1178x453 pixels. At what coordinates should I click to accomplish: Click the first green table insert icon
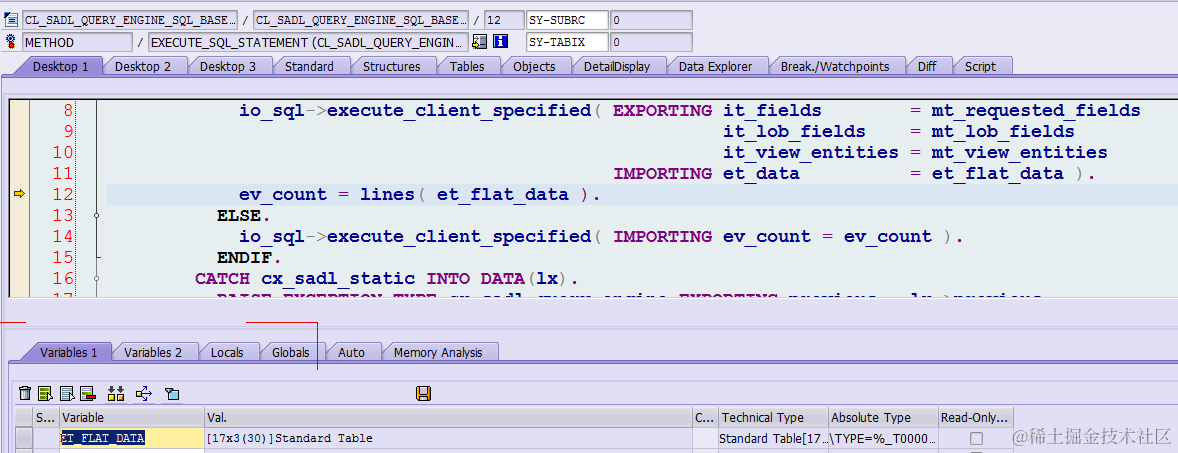click(x=46, y=393)
